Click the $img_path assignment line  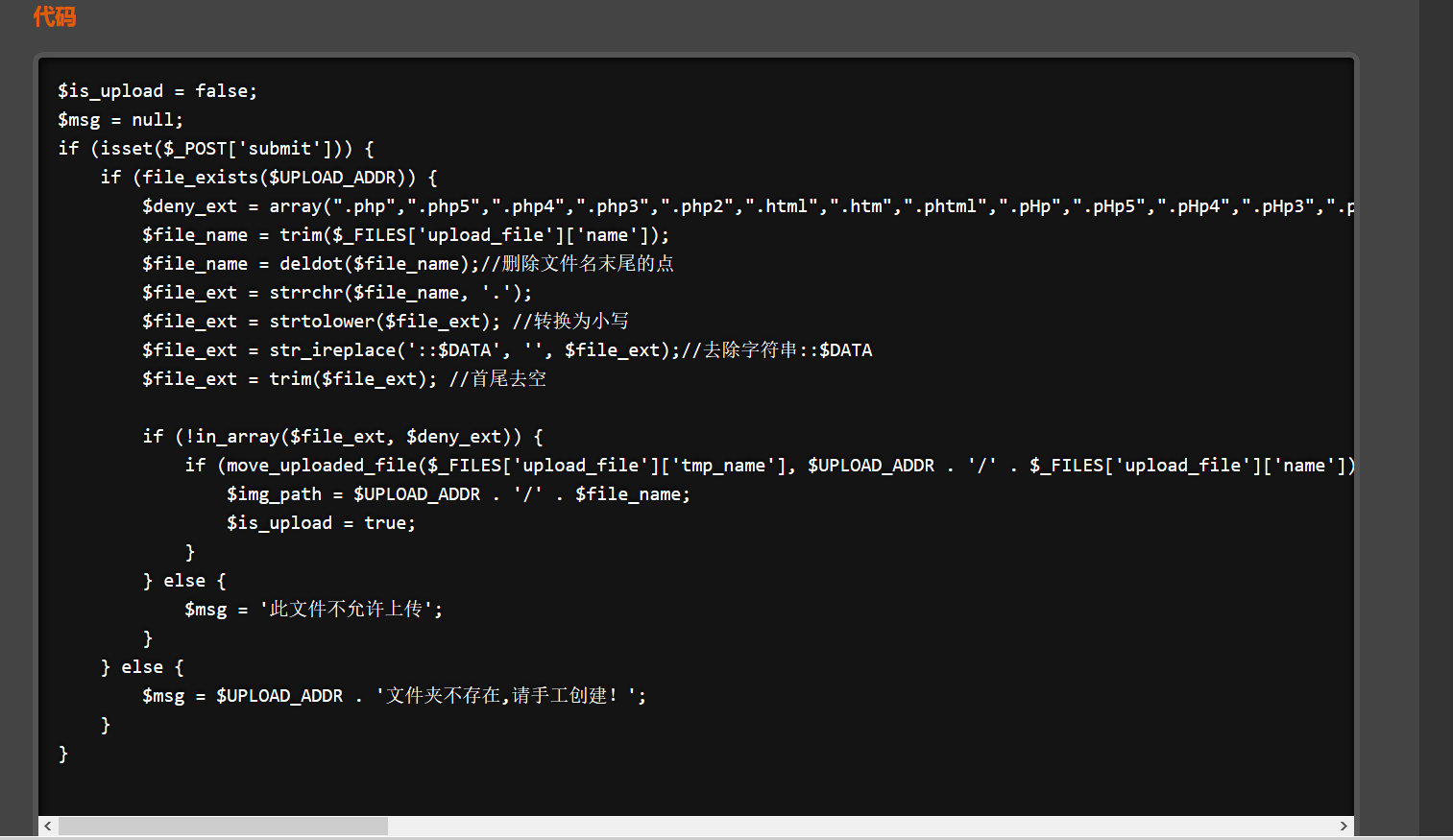click(458, 494)
